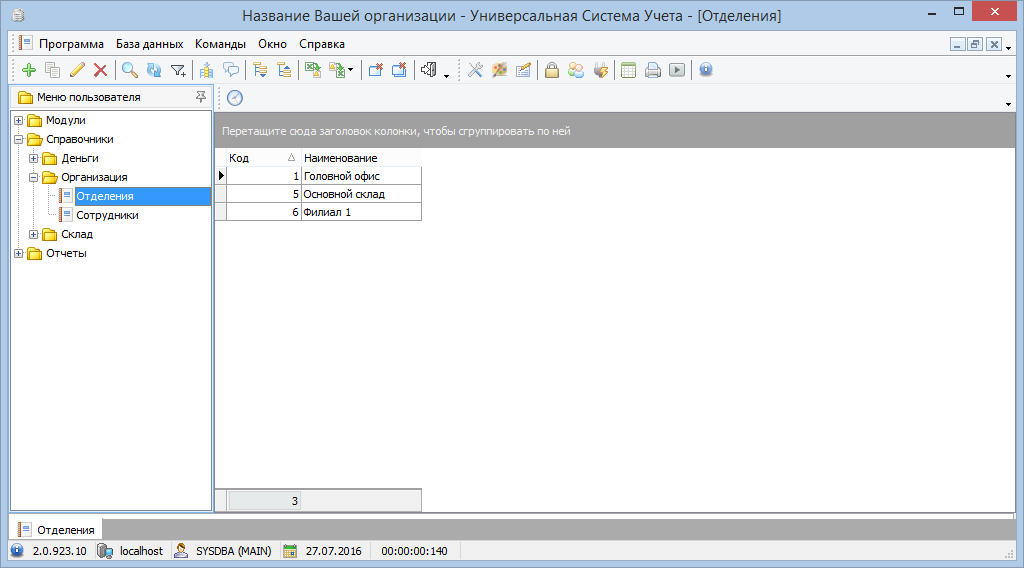Open the База данных menu
This screenshot has width=1024, height=568.
click(x=149, y=44)
